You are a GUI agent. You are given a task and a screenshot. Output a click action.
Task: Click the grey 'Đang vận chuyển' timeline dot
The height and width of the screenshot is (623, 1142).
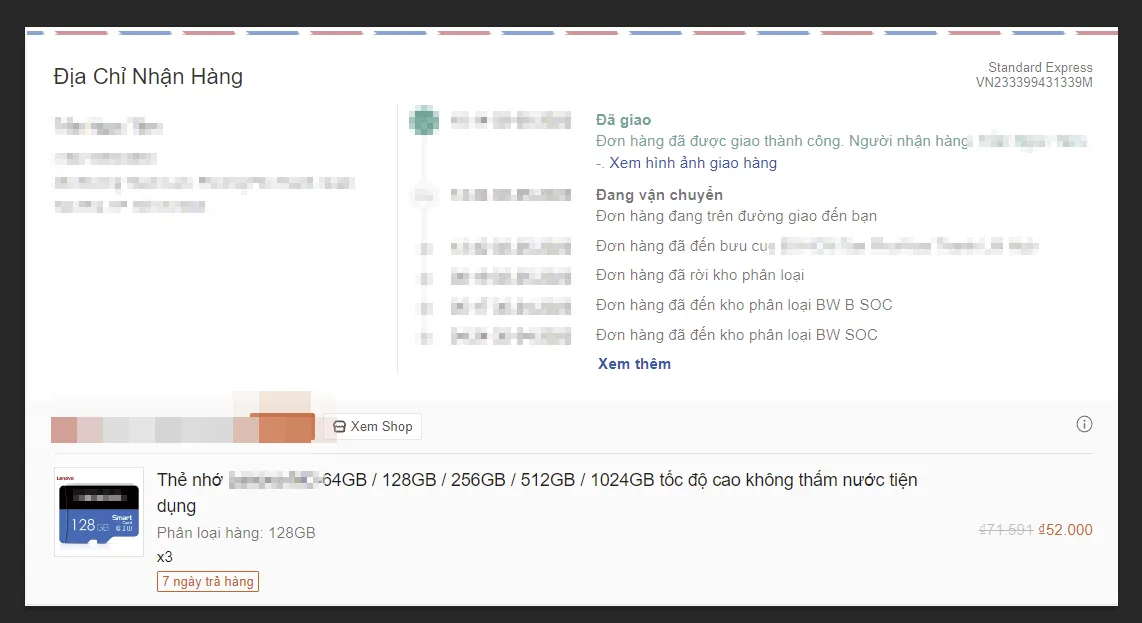tap(424, 196)
